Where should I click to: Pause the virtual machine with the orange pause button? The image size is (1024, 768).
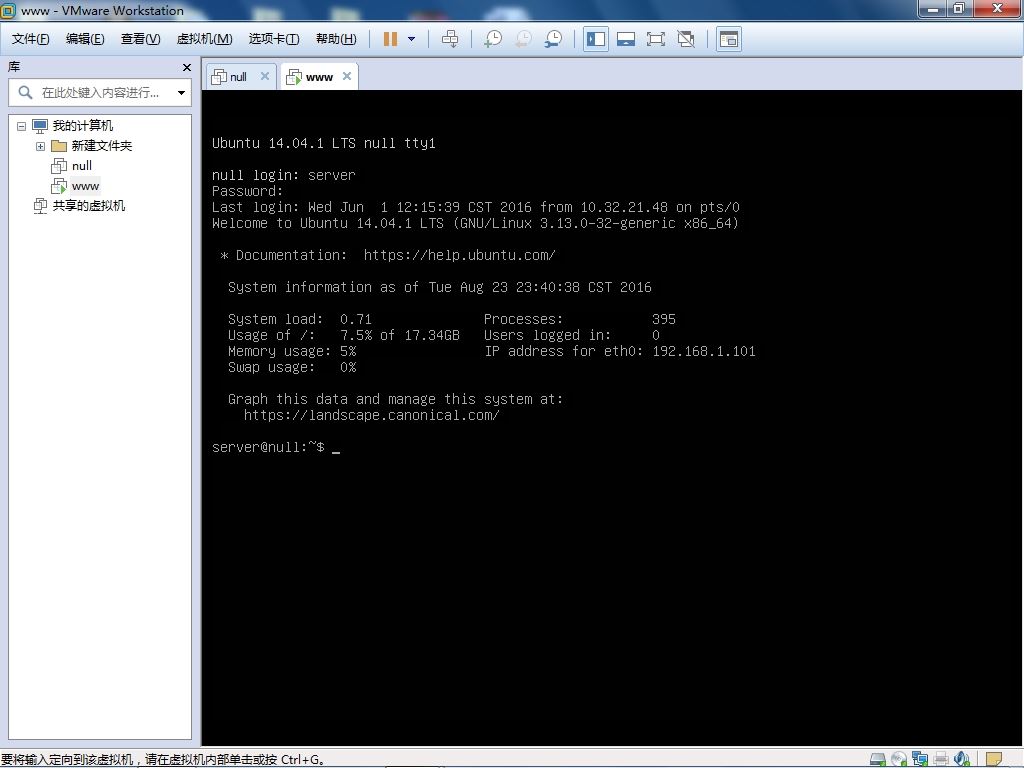391,39
